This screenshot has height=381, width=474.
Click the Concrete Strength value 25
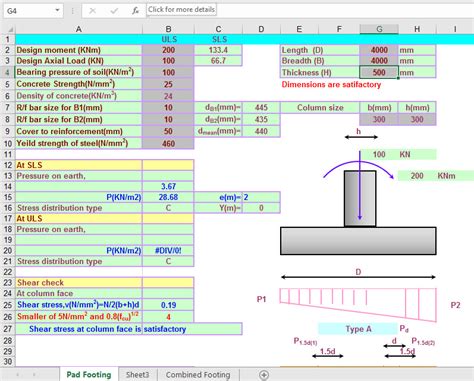point(168,84)
